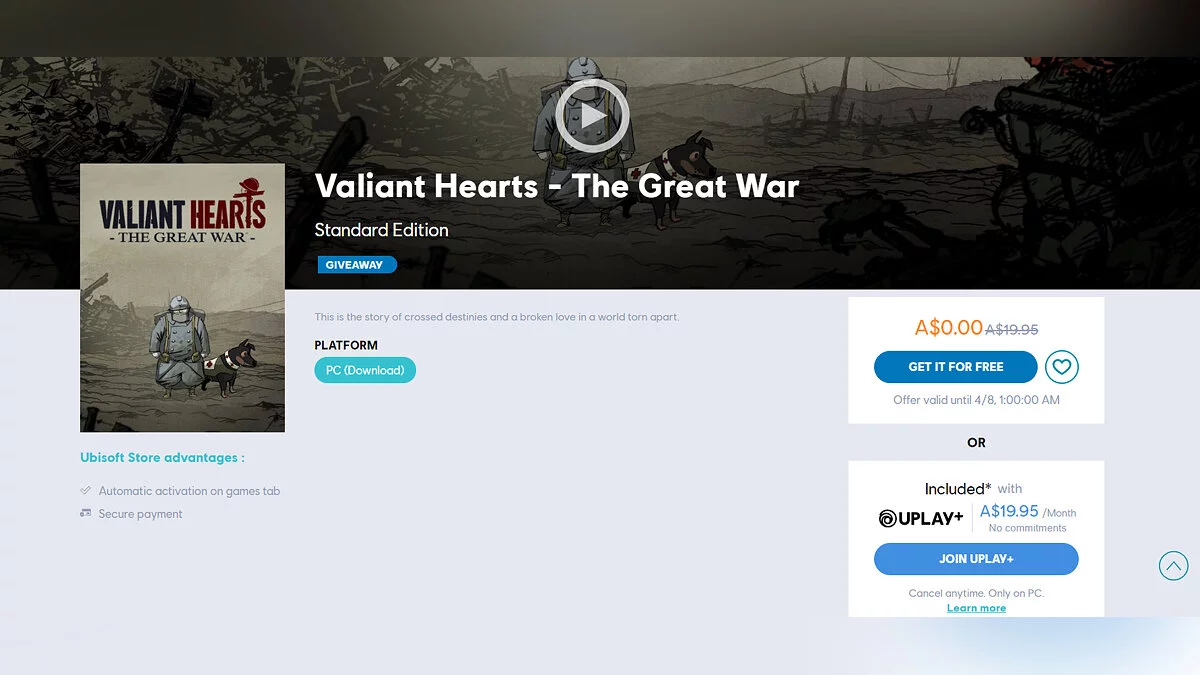This screenshot has height=675, width=1200.
Task: Click the scroll-to-top chevron circle icon
Action: (1173, 566)
